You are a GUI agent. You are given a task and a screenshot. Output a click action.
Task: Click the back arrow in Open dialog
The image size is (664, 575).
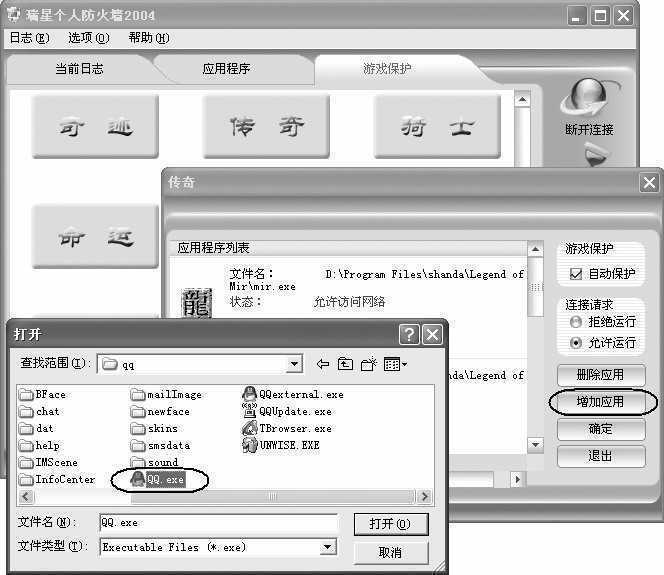(x=323, y=365)
